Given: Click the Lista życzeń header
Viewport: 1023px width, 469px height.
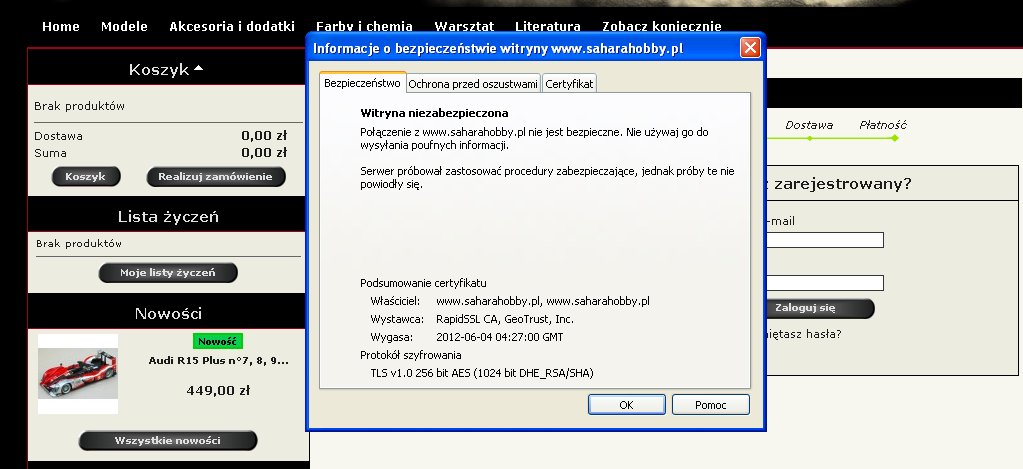Looking at the screenshot, I should (168, 217).
